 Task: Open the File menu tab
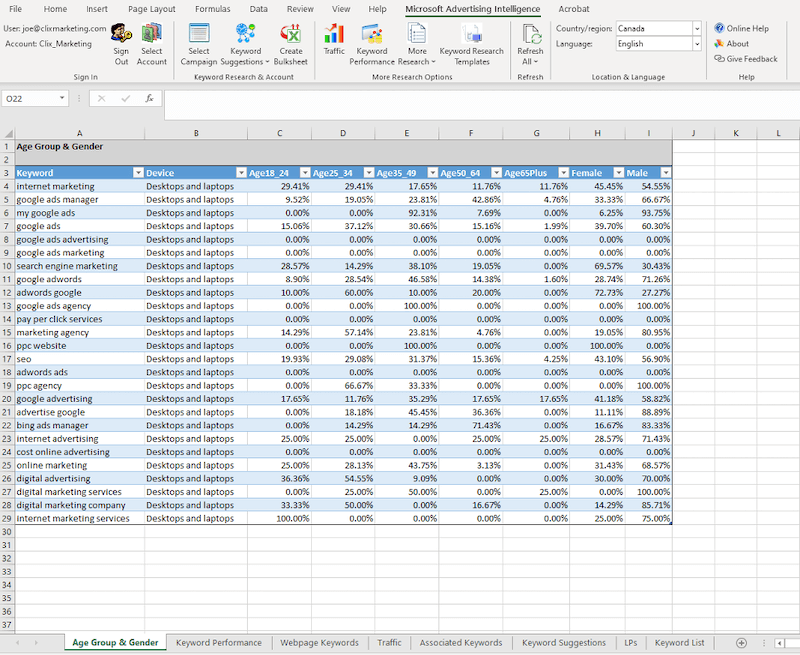click(15, 9)
